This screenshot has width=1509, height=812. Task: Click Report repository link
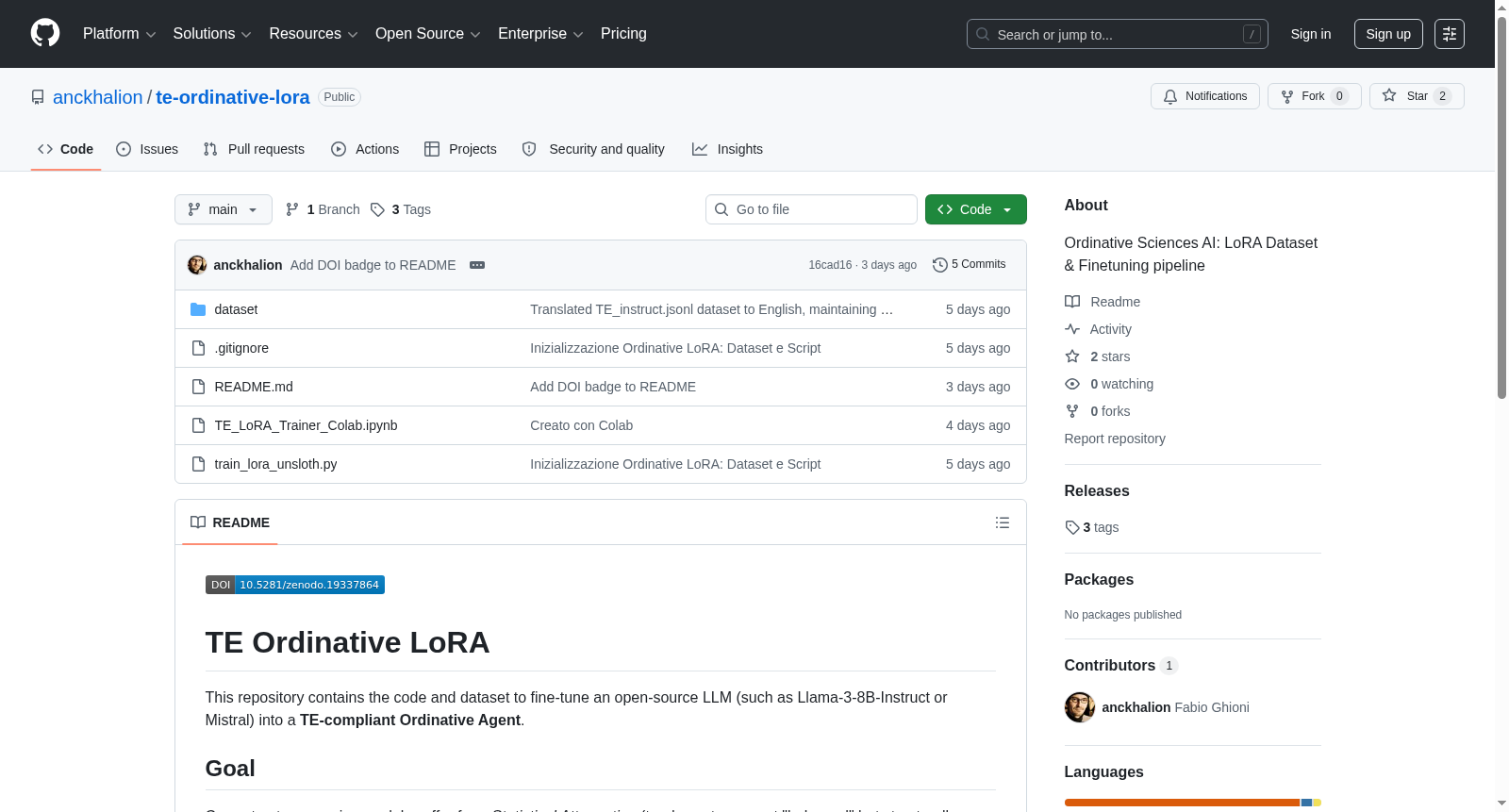click(x=1115, y=439)
